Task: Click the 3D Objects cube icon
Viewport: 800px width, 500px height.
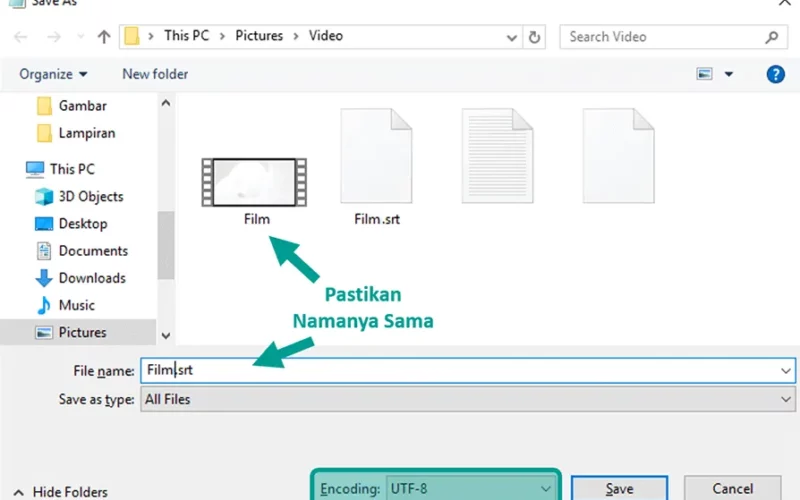Action: point(44,196)
